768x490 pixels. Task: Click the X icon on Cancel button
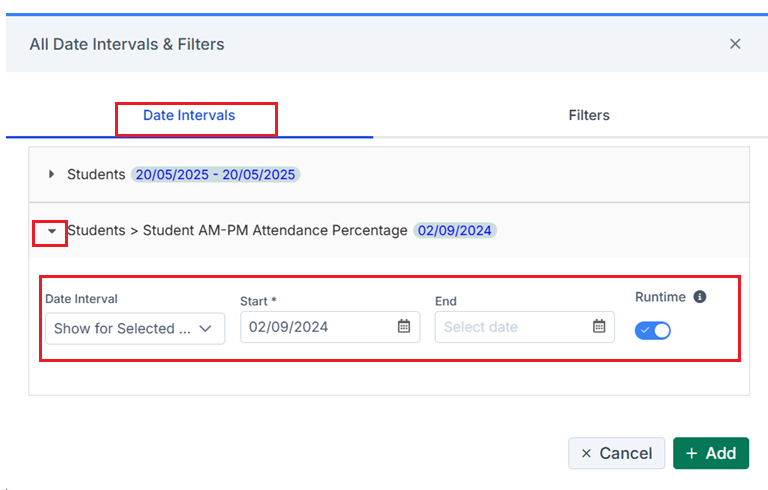(x=586, y=453)
